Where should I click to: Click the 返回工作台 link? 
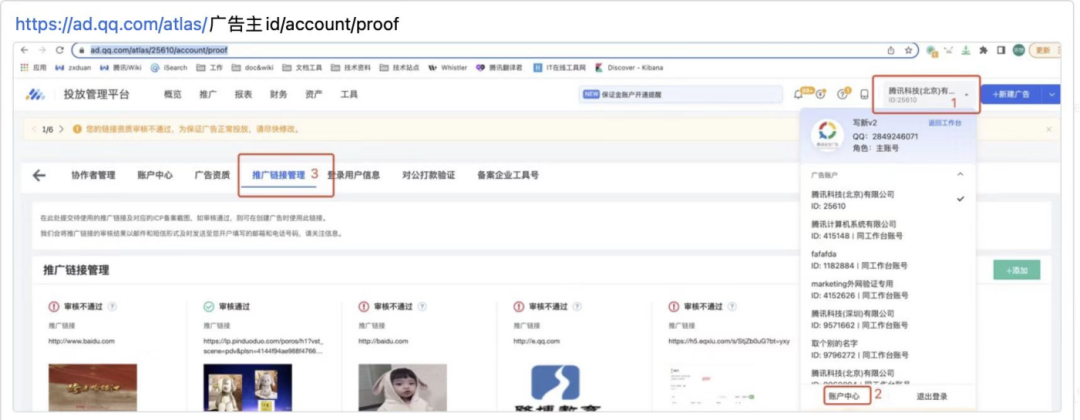point(944,123)
